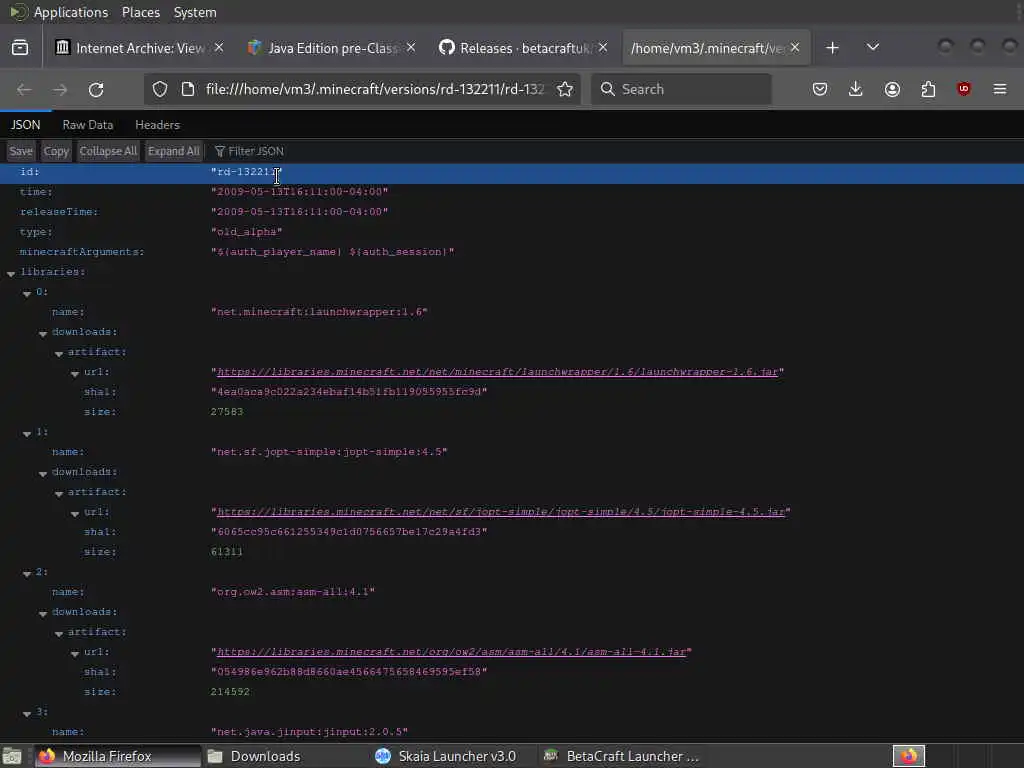Viewport: 1024px width, 768px height.
Task: Close the Java Edition pre-Classic tab
Action: pyautogui.click(x=411, y=48)
